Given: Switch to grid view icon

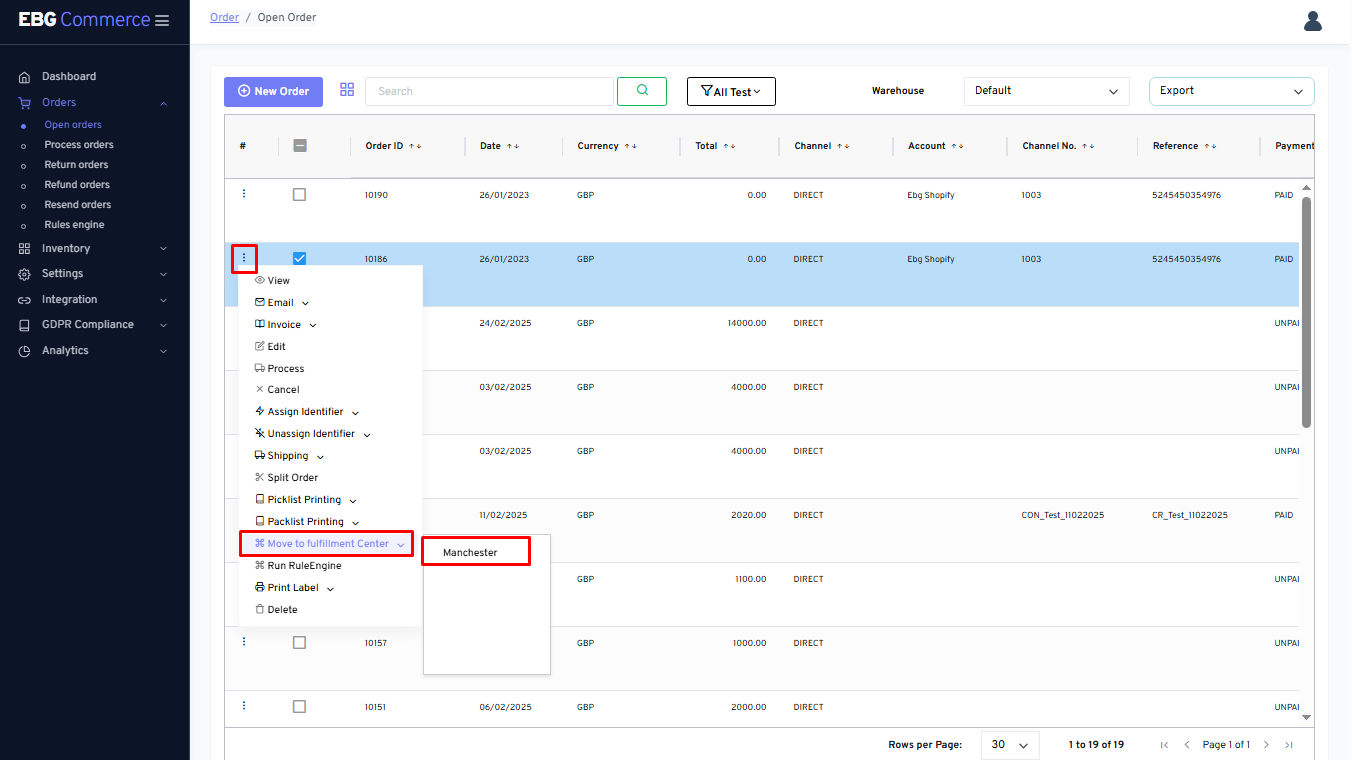Looking at the screenshot, I should 347,90.
